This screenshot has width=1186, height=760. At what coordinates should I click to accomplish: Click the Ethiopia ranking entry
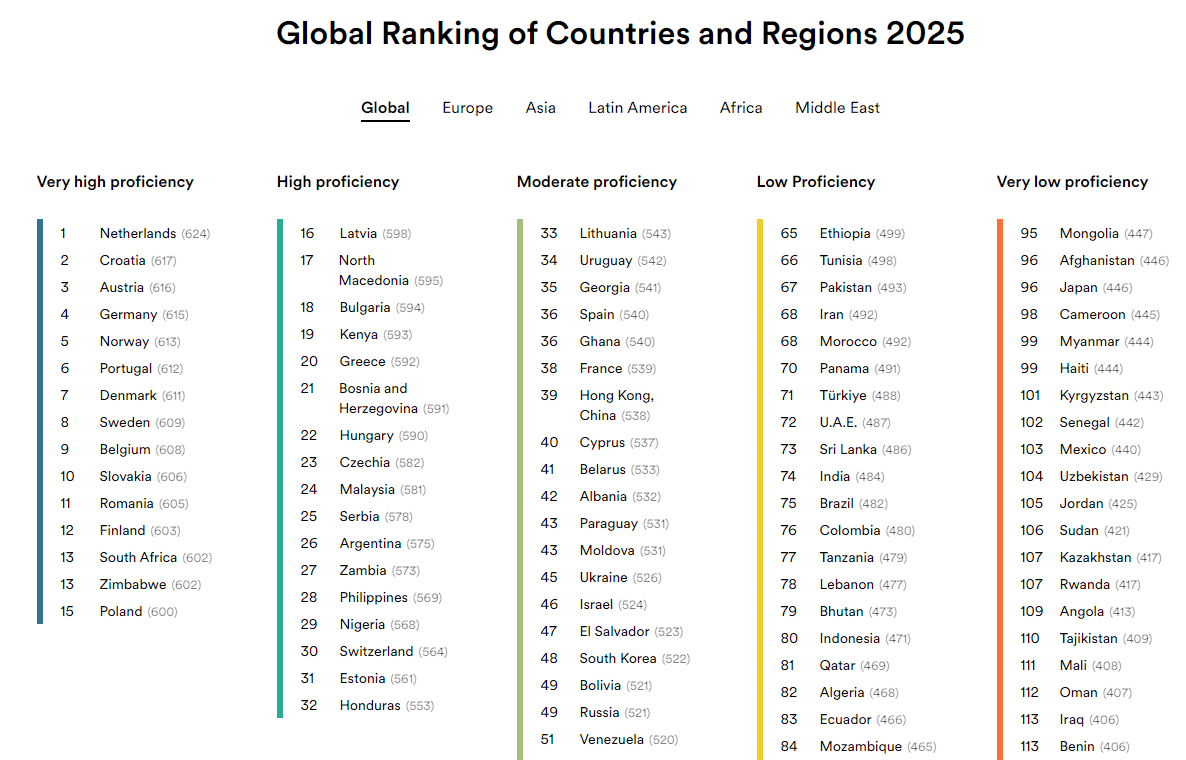[x=845, y=234]
